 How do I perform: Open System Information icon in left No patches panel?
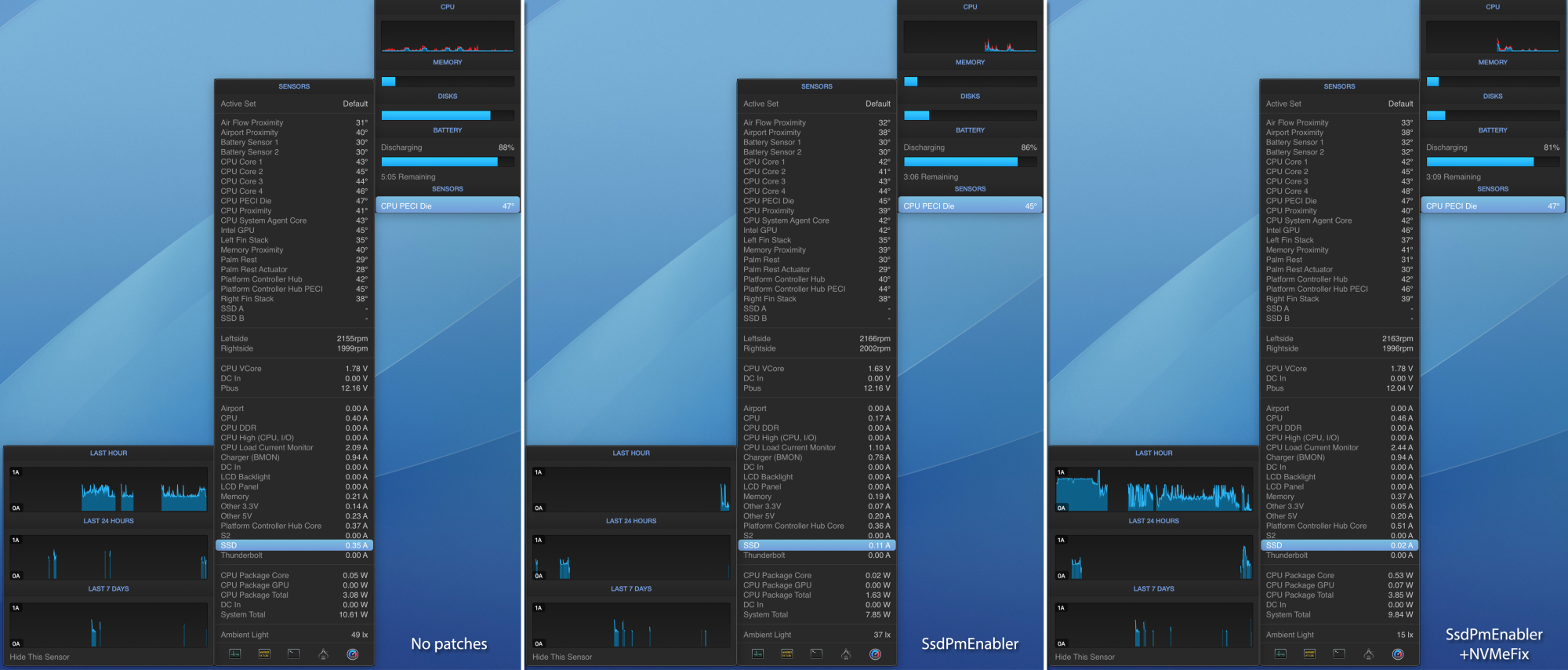point(323,654)
